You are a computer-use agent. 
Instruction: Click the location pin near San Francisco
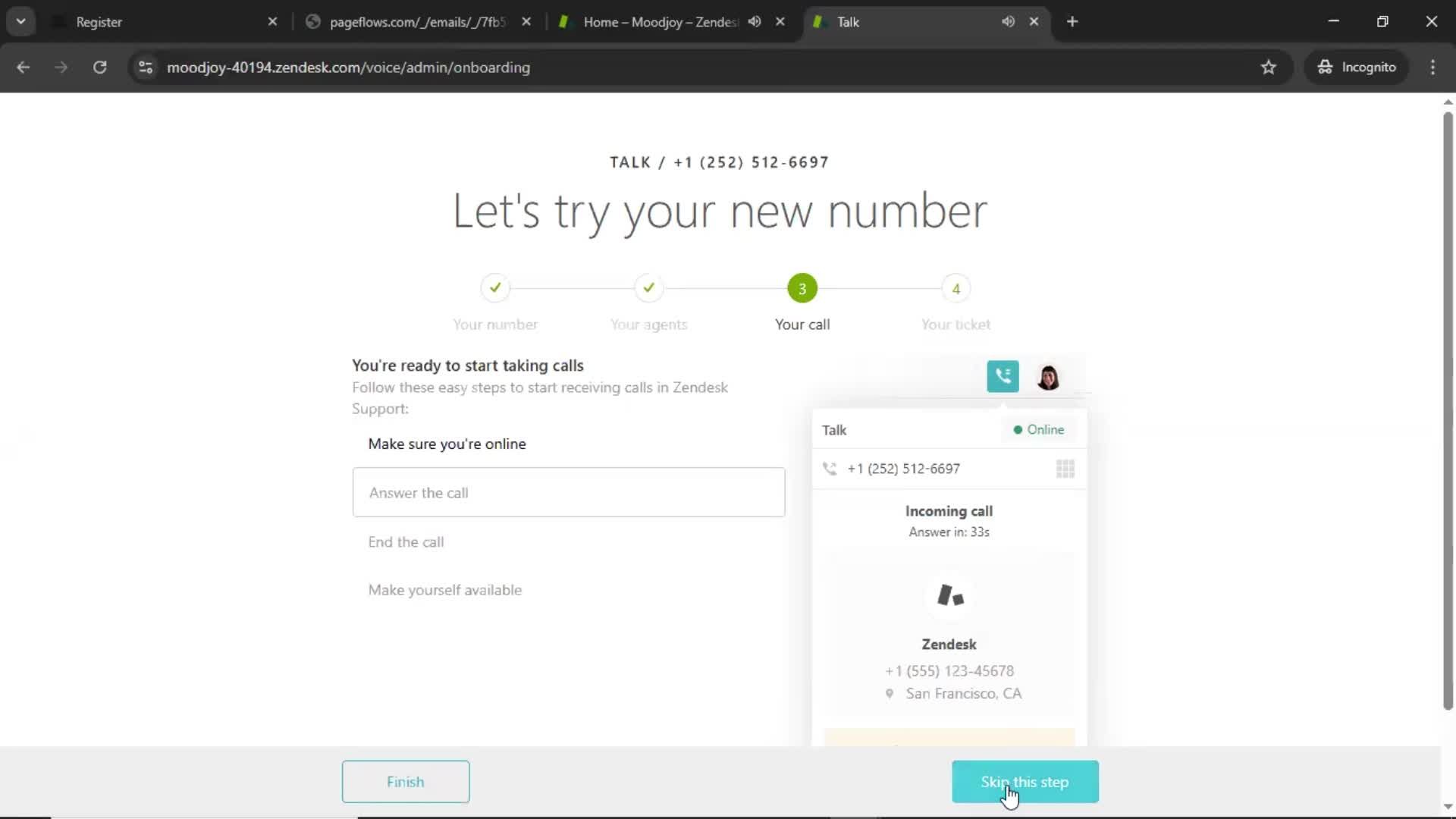(890, 693)
